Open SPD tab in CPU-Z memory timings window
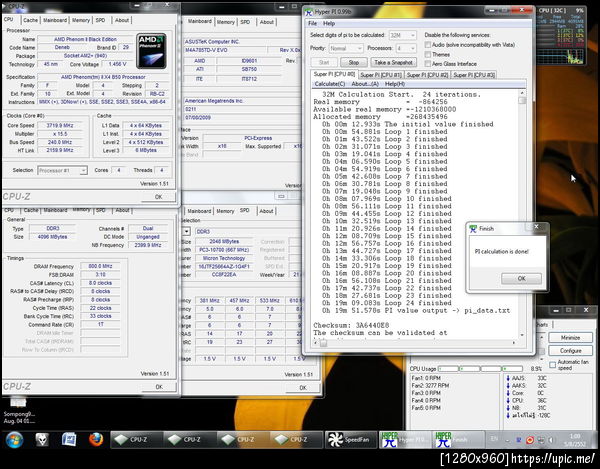Viewport: 600px width, 469px height. coord(100,210)
